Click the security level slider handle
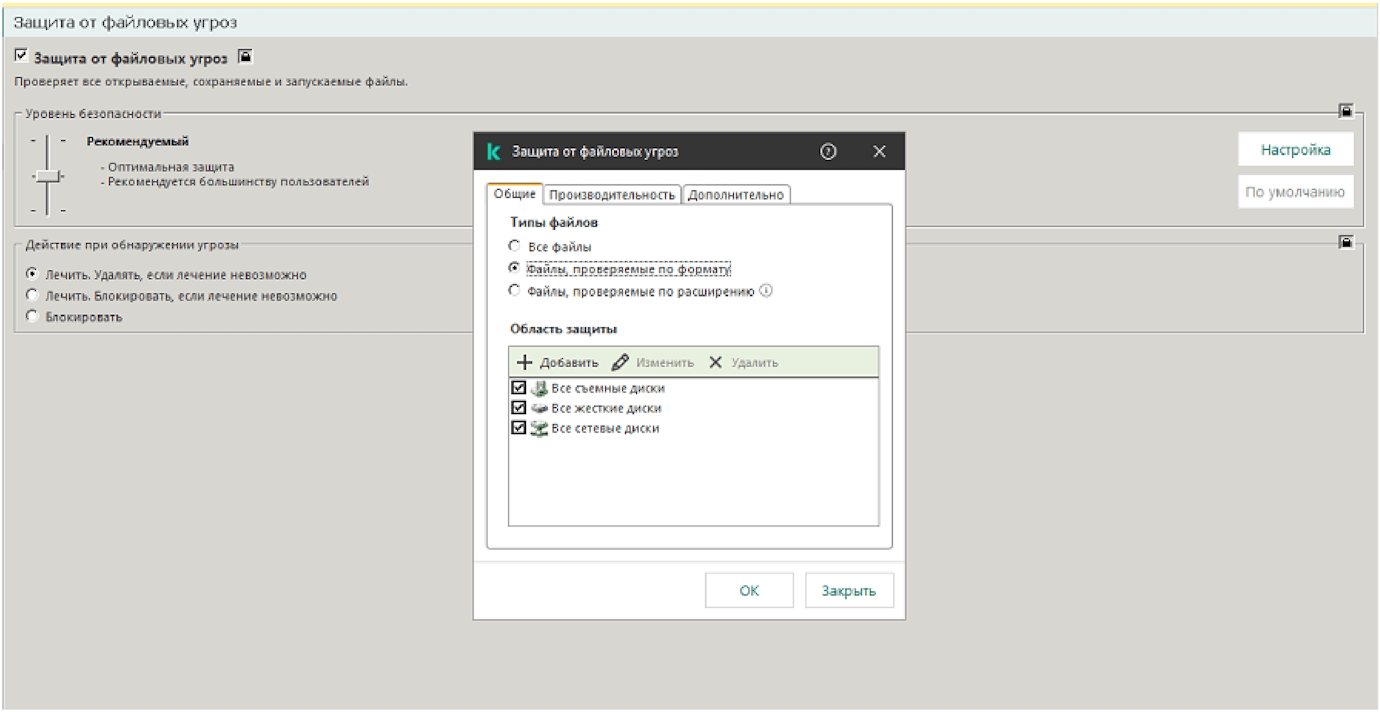 tap(46, 176)
